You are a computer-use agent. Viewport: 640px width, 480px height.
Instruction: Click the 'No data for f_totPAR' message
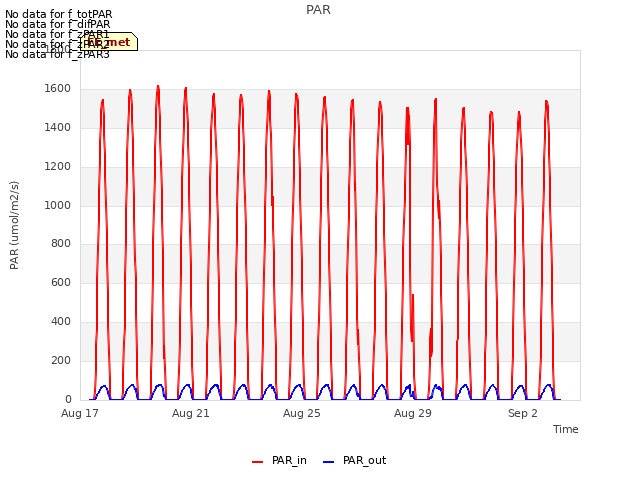[59, 14]
